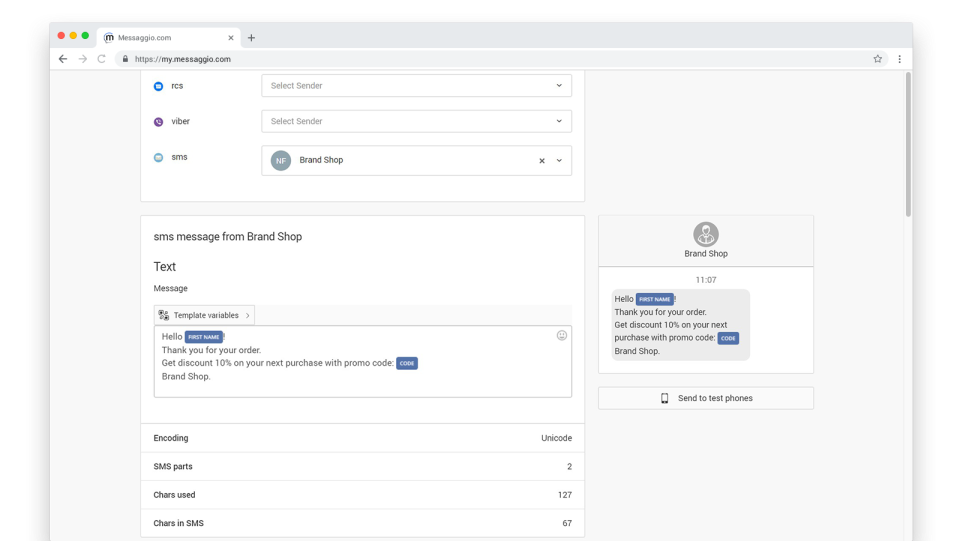The height and width of the screenshot is (541, 960).
Task: Click the FIRST NAME variable in editor
Action: pos(204,337)
